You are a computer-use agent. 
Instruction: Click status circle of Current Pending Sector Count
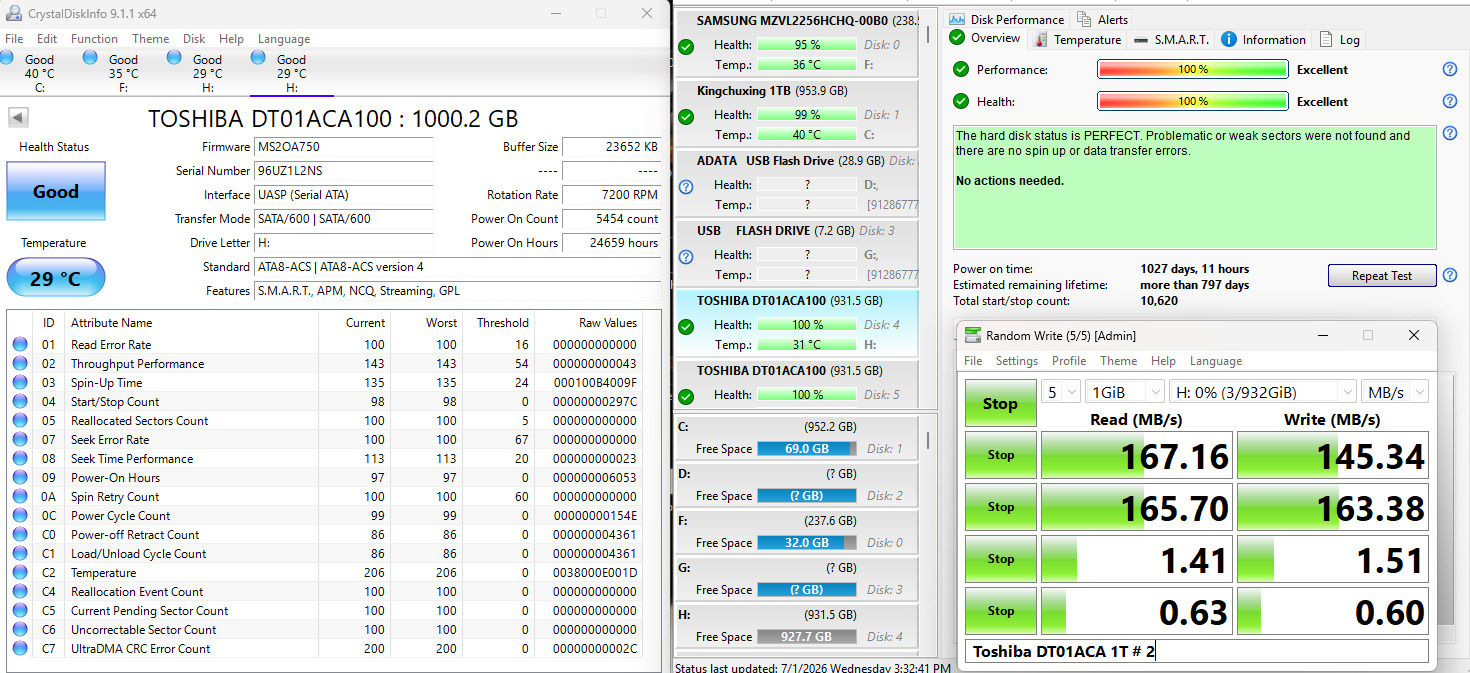click(x=20, y=610)
